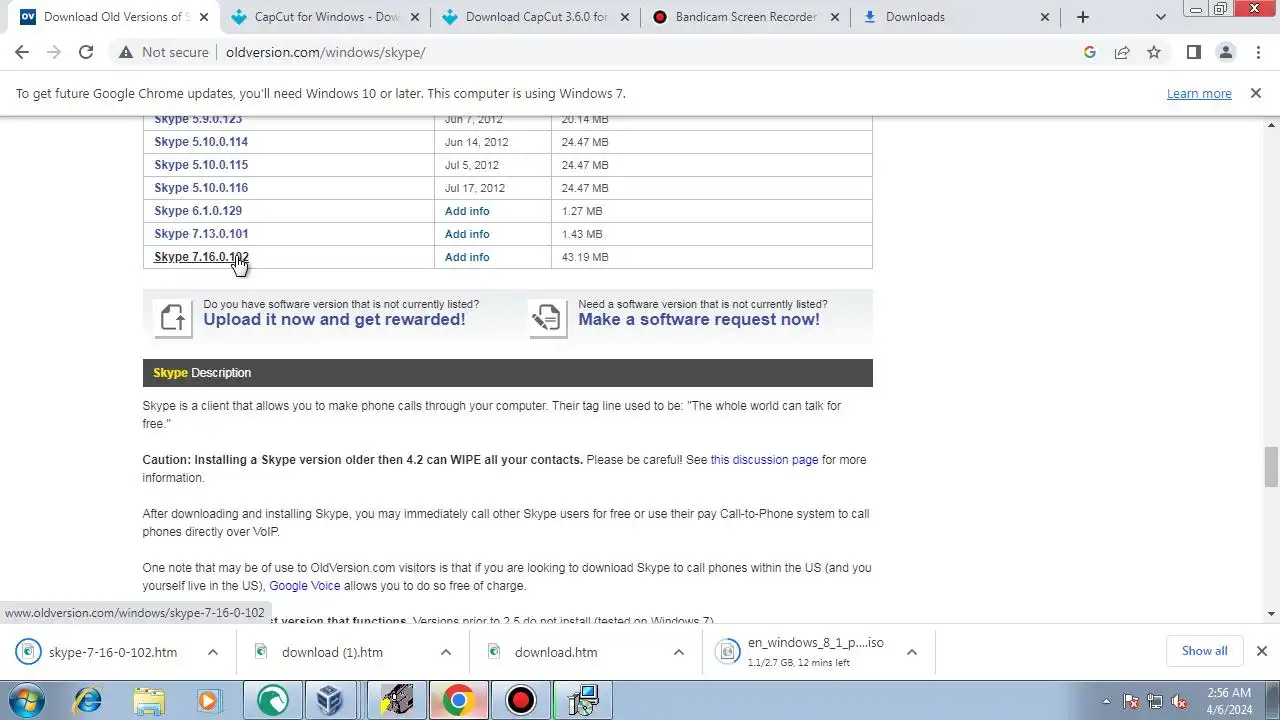Share this page icon
Screen dimensions: 1280x720
point(1122,52)
